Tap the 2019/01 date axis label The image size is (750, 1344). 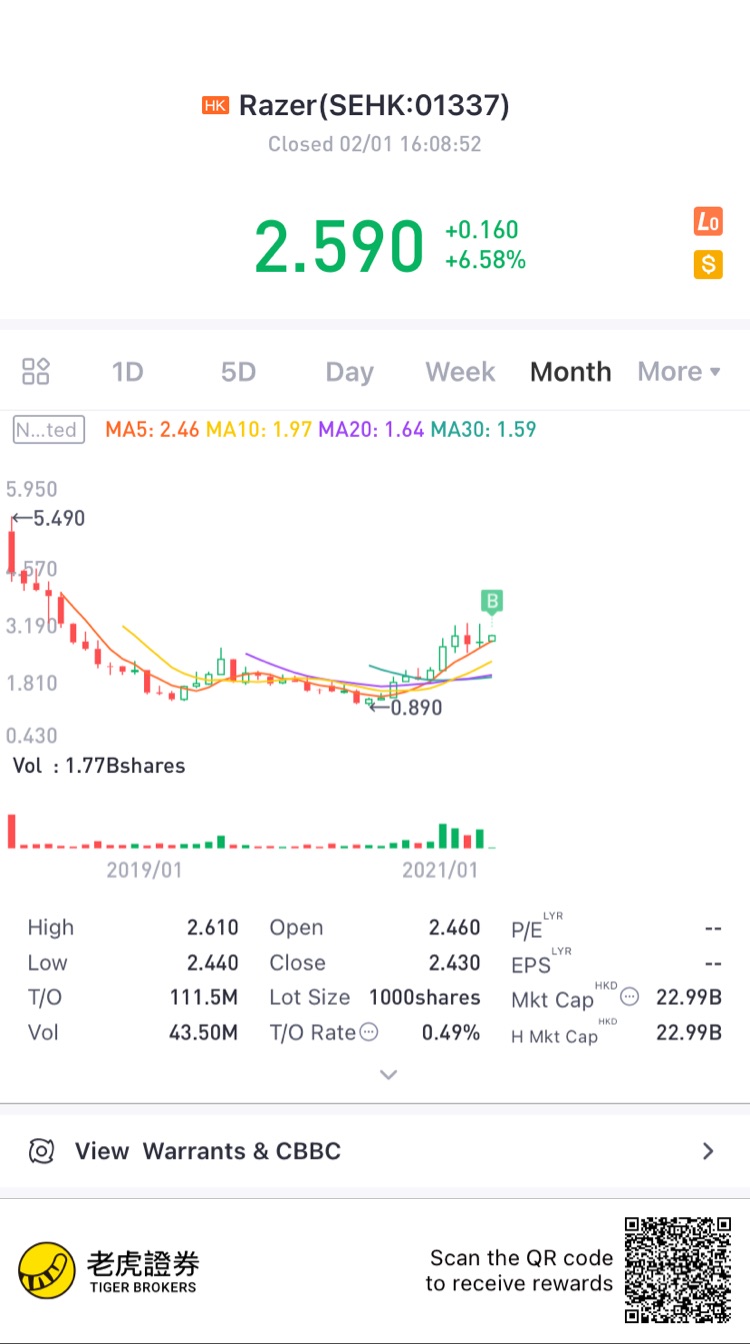click(144, 870)
